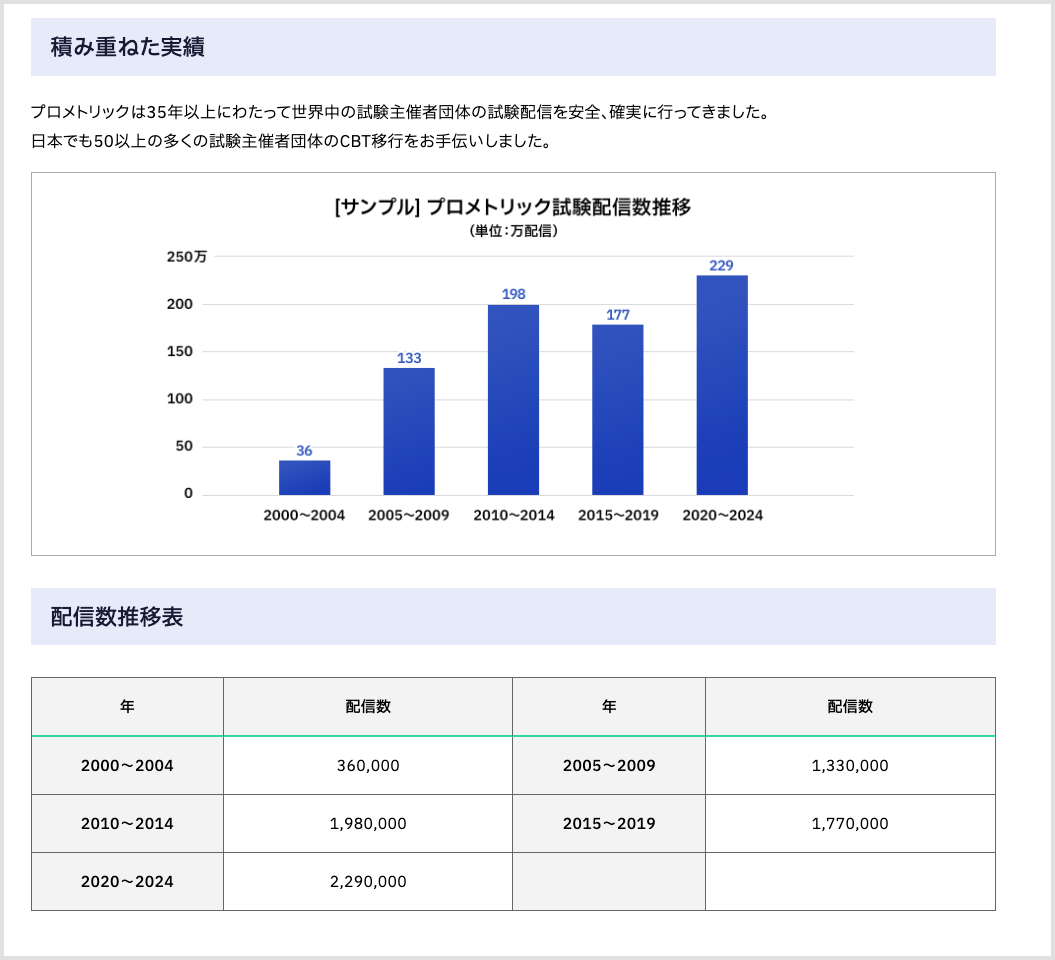Click the 0 y-axis label
The width and height of the screenshot is (1055, 960).
(188, 493)
